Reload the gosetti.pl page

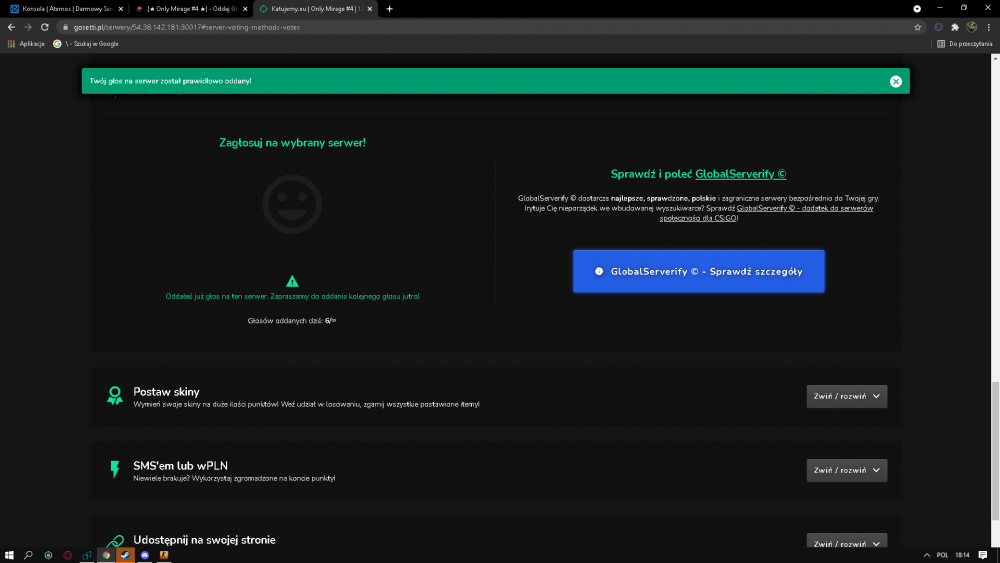(x=45, y=27)
